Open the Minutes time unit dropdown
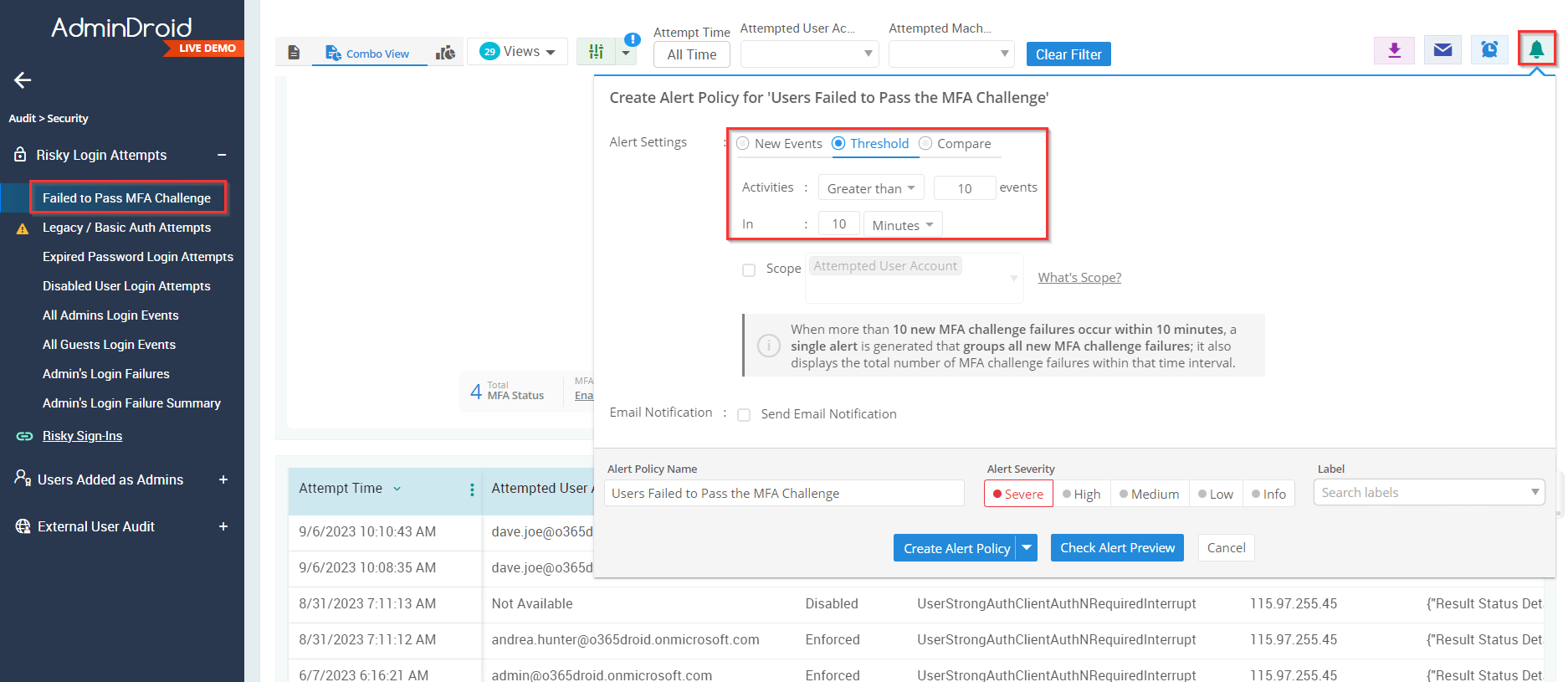 point(902,225)
